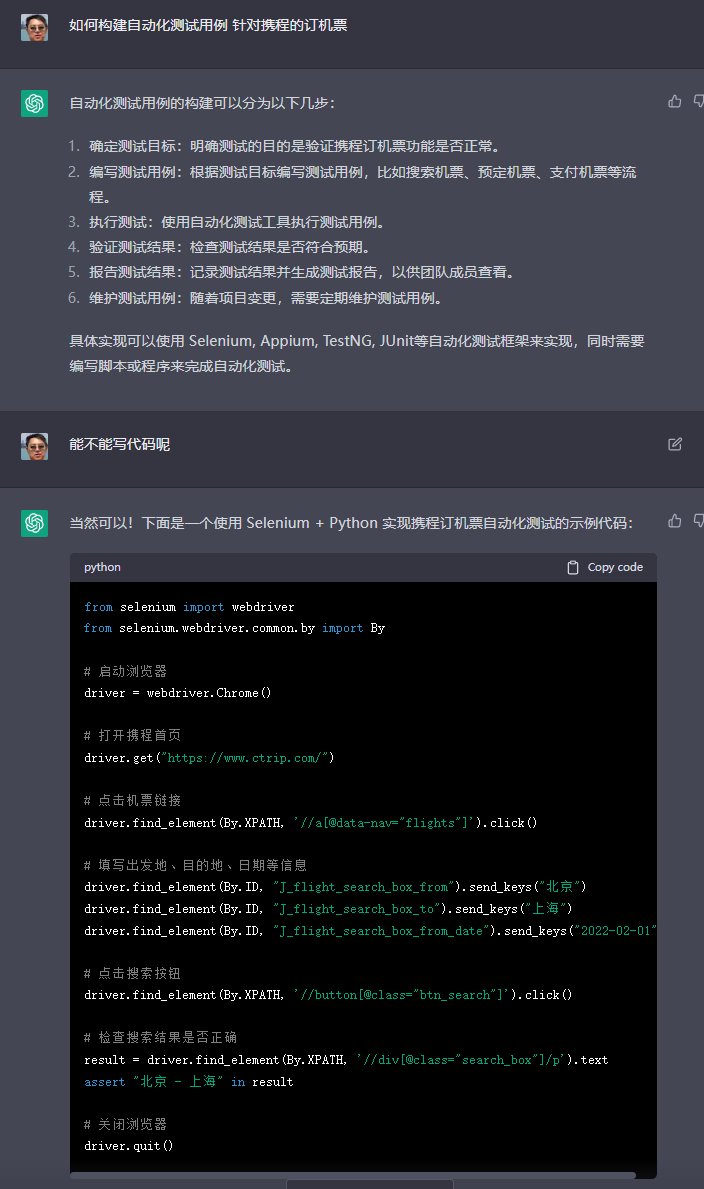The image size is (704, 1189).
Task: Click ChatGPT logo beside code answer
Action: click(x=34, y=523)
